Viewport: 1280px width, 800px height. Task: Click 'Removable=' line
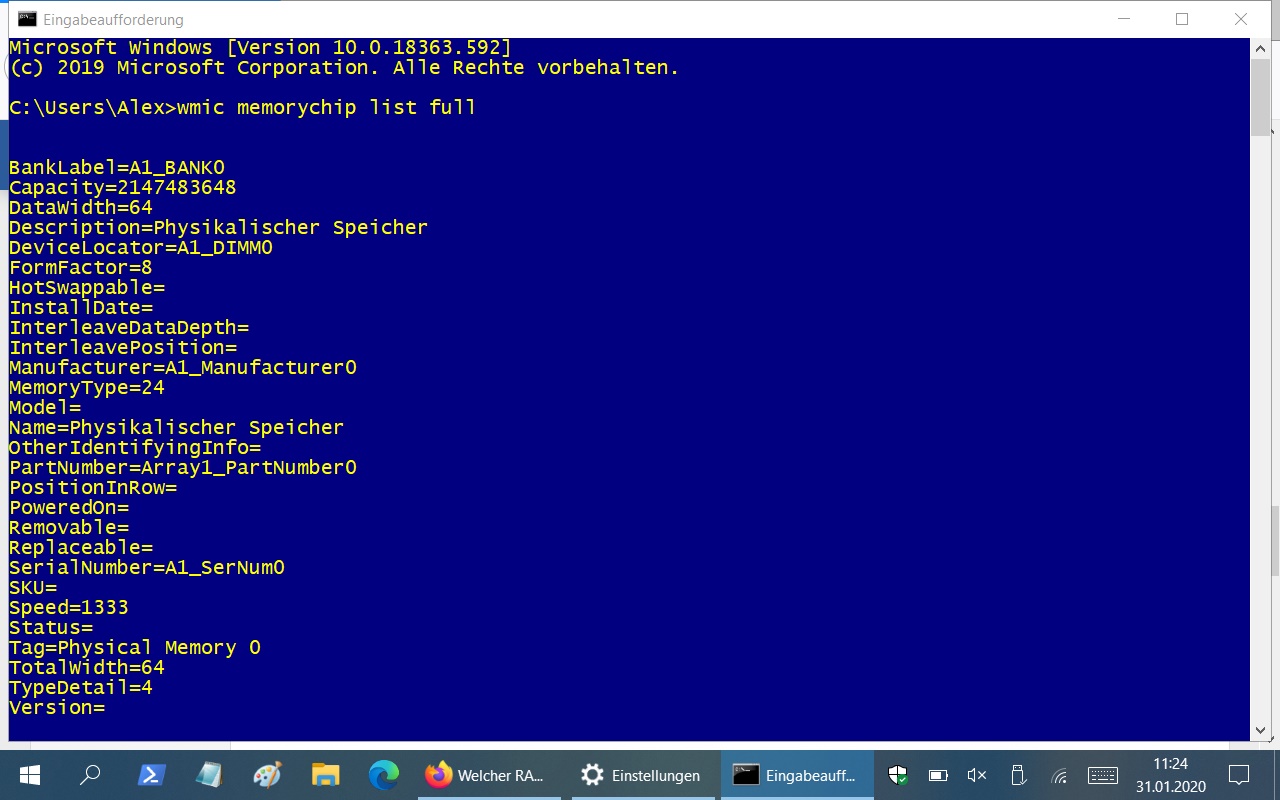[x=69, y=527]
